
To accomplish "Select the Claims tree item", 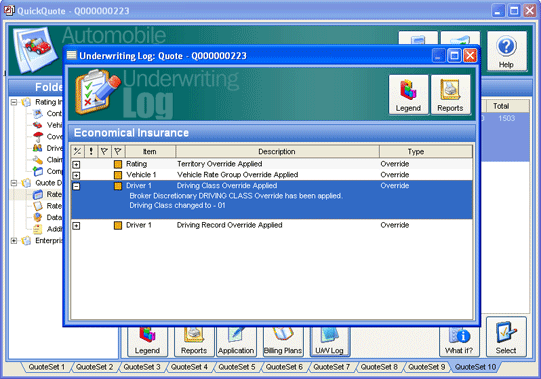I will [x=47, y=160].
